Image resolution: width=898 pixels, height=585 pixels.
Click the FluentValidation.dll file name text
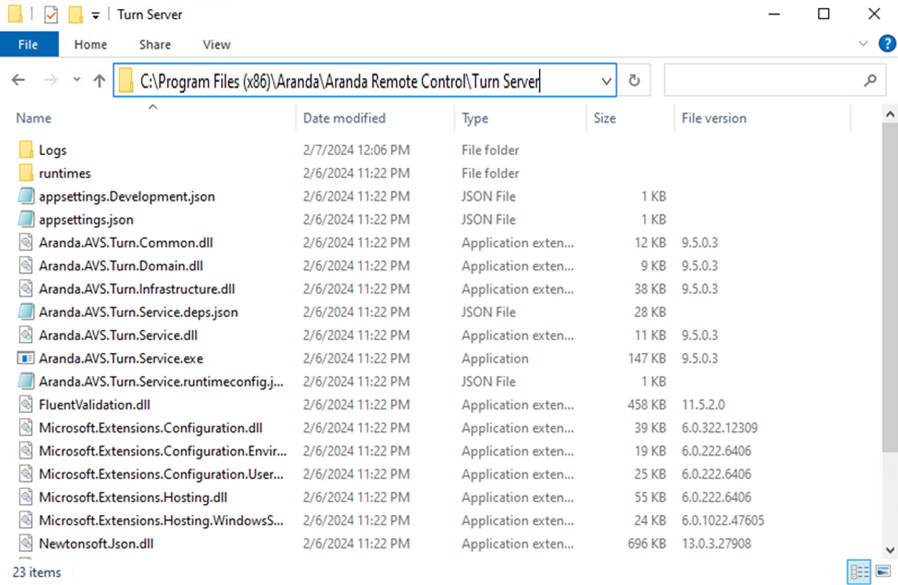pos(94,405)
